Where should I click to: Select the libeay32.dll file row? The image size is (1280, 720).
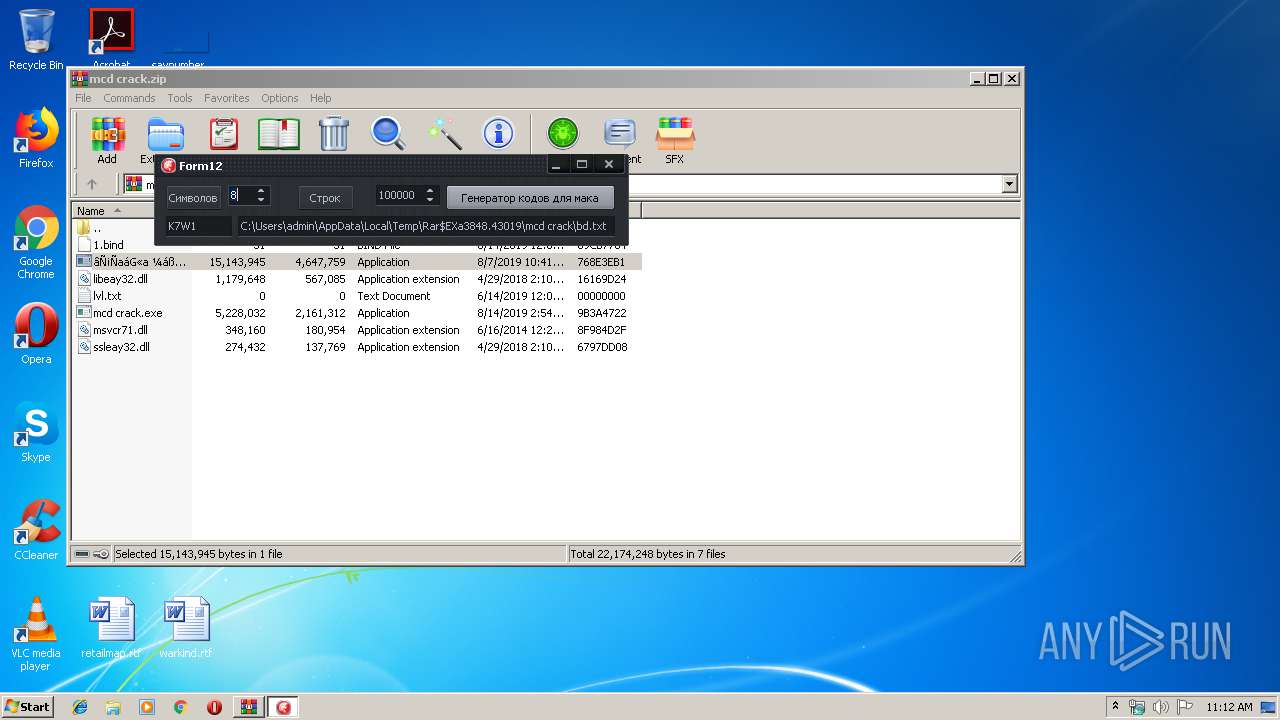pyautogui.click(x=358, y=279)
